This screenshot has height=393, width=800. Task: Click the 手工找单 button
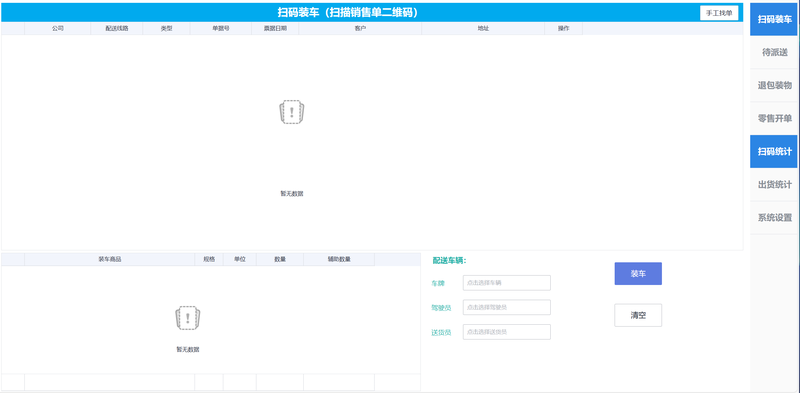pos(719,13)
